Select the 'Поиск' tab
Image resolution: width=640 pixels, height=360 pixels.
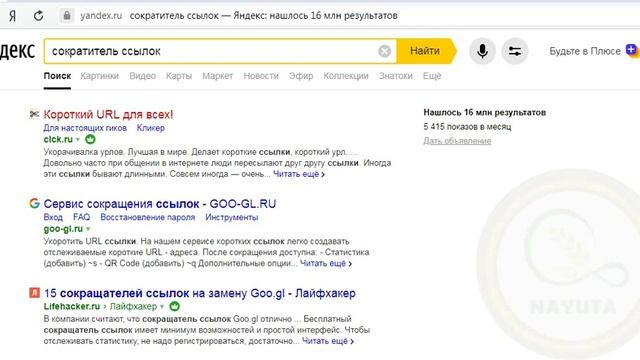[57, 76]
